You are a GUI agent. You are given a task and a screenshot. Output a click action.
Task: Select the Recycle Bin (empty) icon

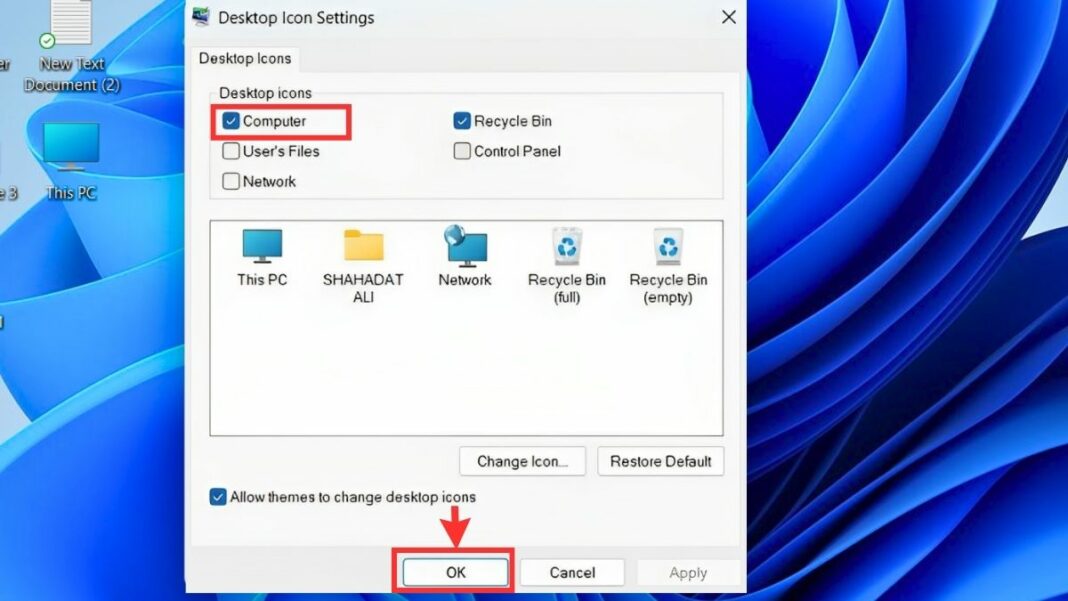[668, 266]
